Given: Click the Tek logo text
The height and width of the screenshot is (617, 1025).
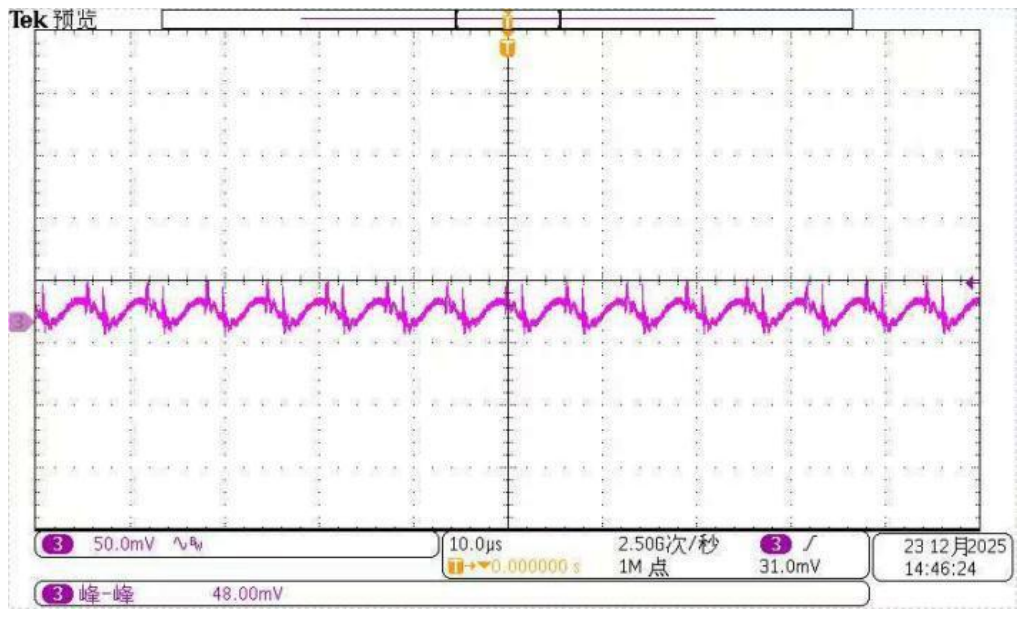Looking at the screenshot, I should coord(28,20).
